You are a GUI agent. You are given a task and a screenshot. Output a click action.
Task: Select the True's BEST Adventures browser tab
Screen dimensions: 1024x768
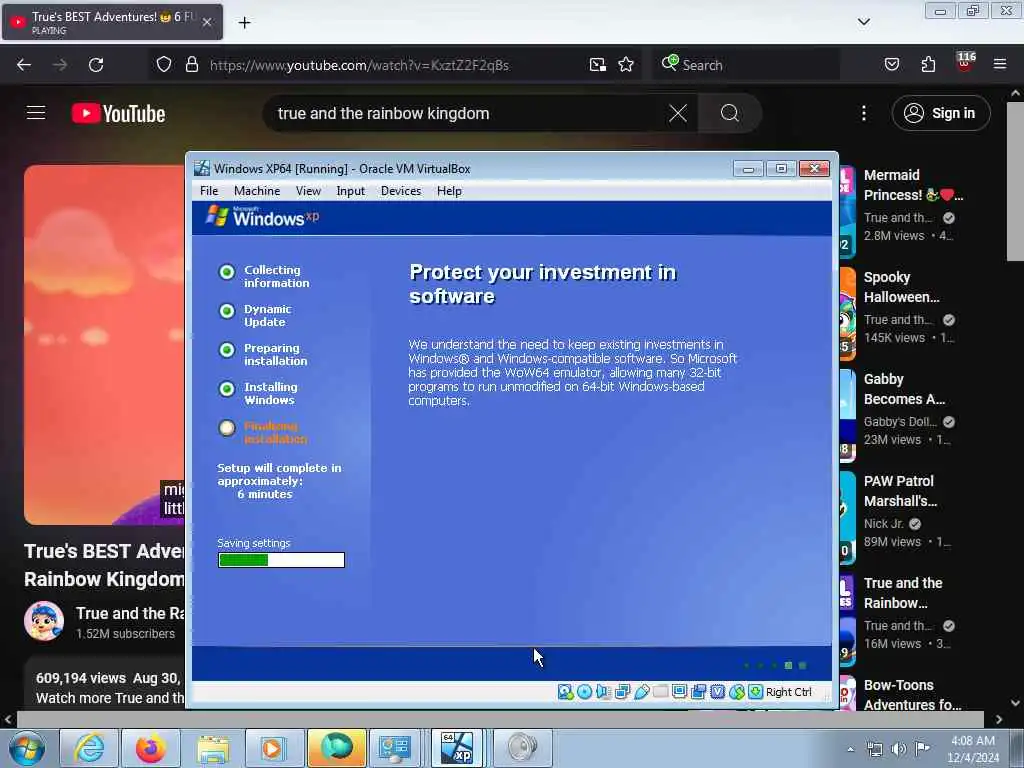click(112, 22)
